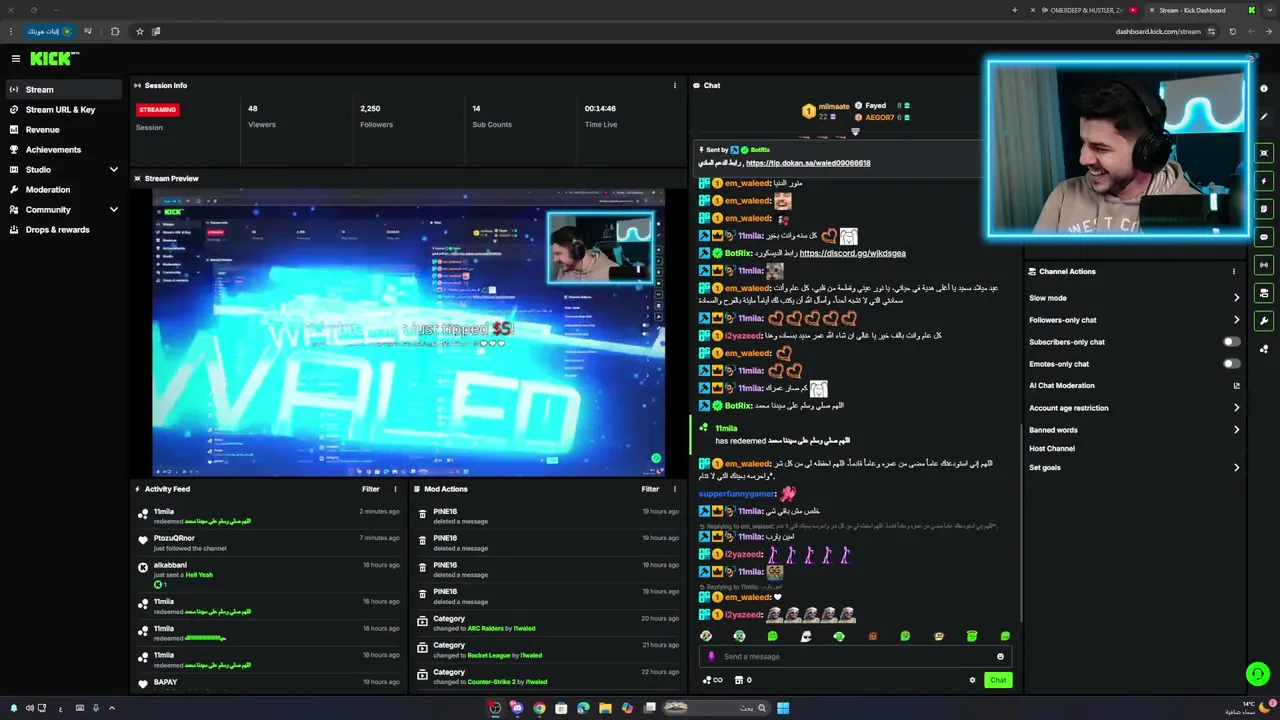Click PtozuQRnor in Activity Feed
The image size is (1280, 720).
[x=174, y=538]
